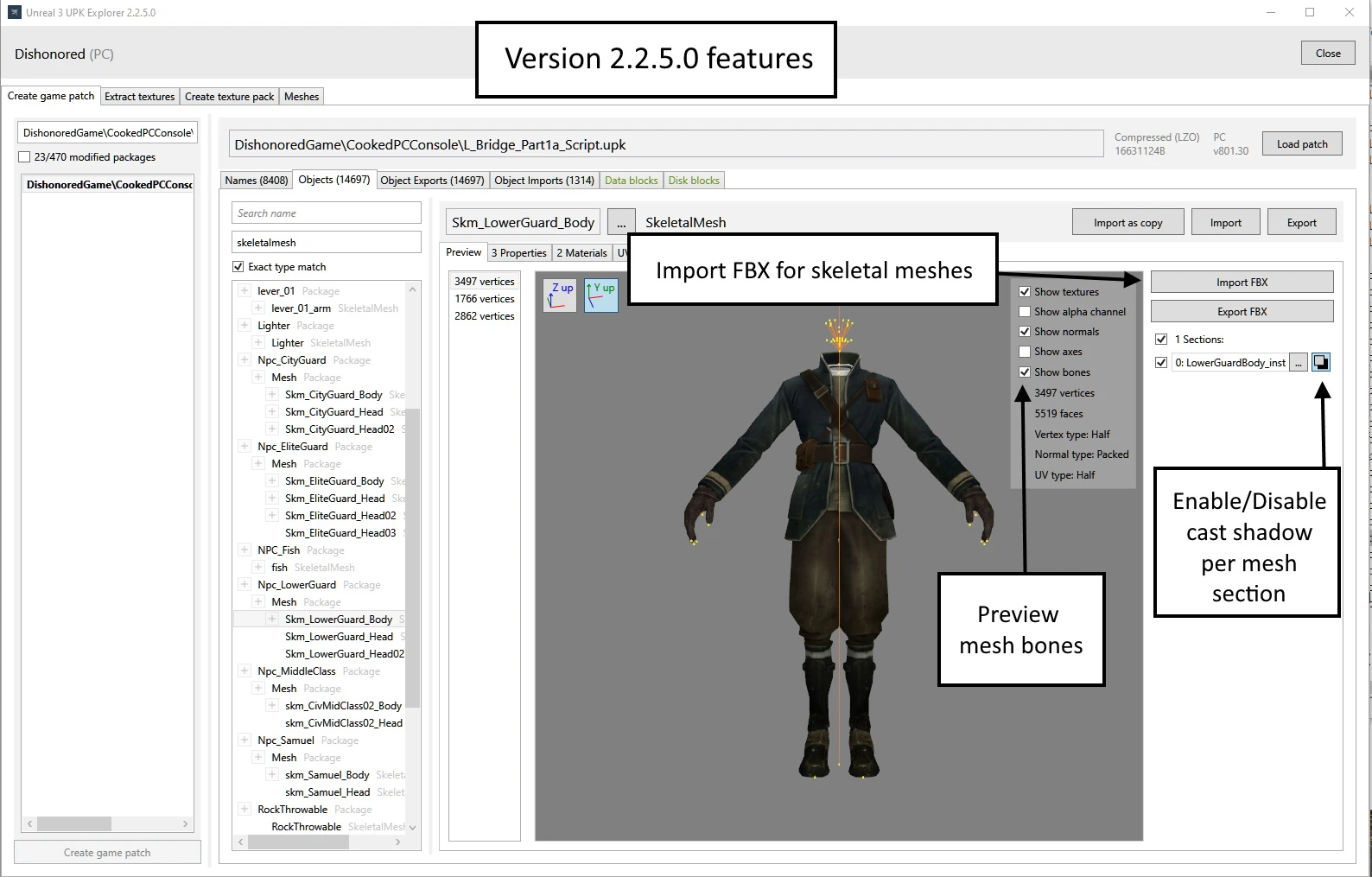The height and width of the screenshot is (877, 1372).
Task: Uncheck Exact type match
Action: 238,267
